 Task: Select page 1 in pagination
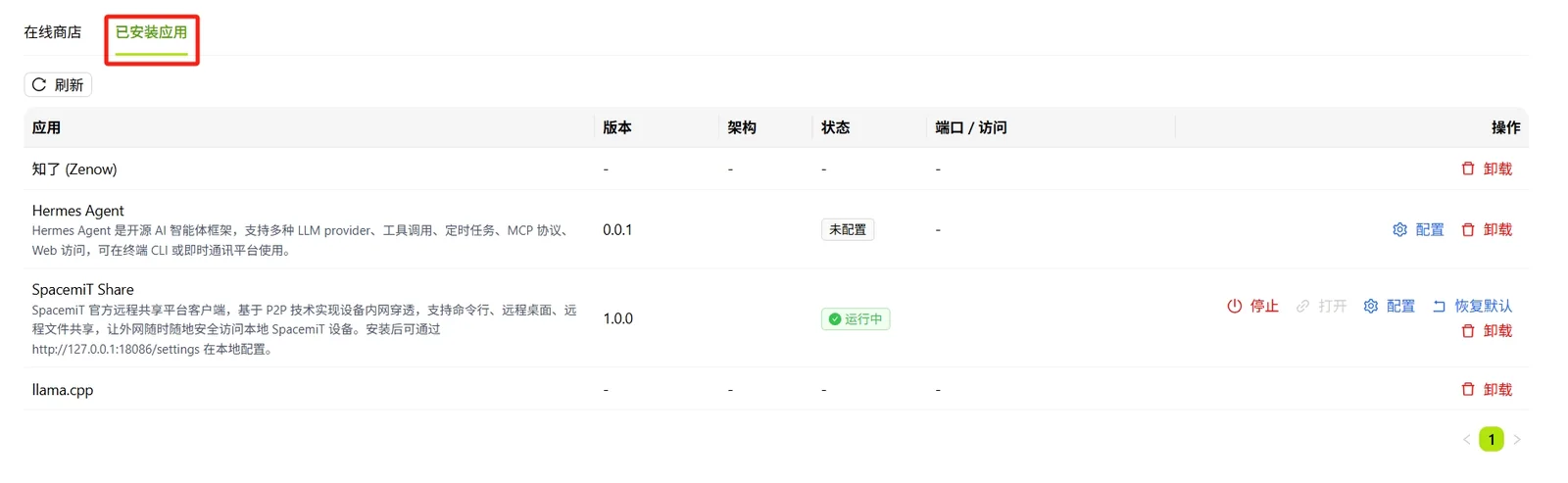(x=1492, y=439)
